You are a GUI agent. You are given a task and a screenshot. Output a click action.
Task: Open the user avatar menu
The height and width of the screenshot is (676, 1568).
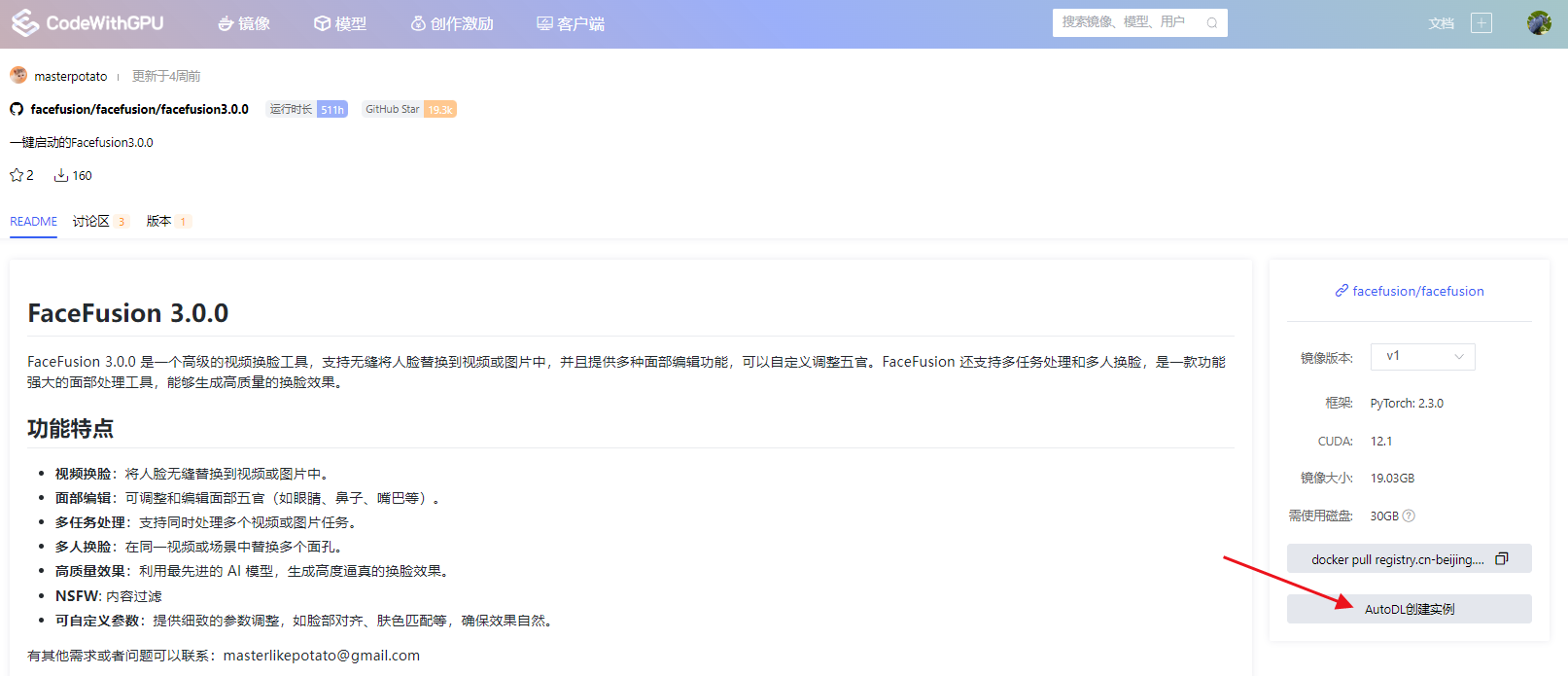coord(1539,23)
